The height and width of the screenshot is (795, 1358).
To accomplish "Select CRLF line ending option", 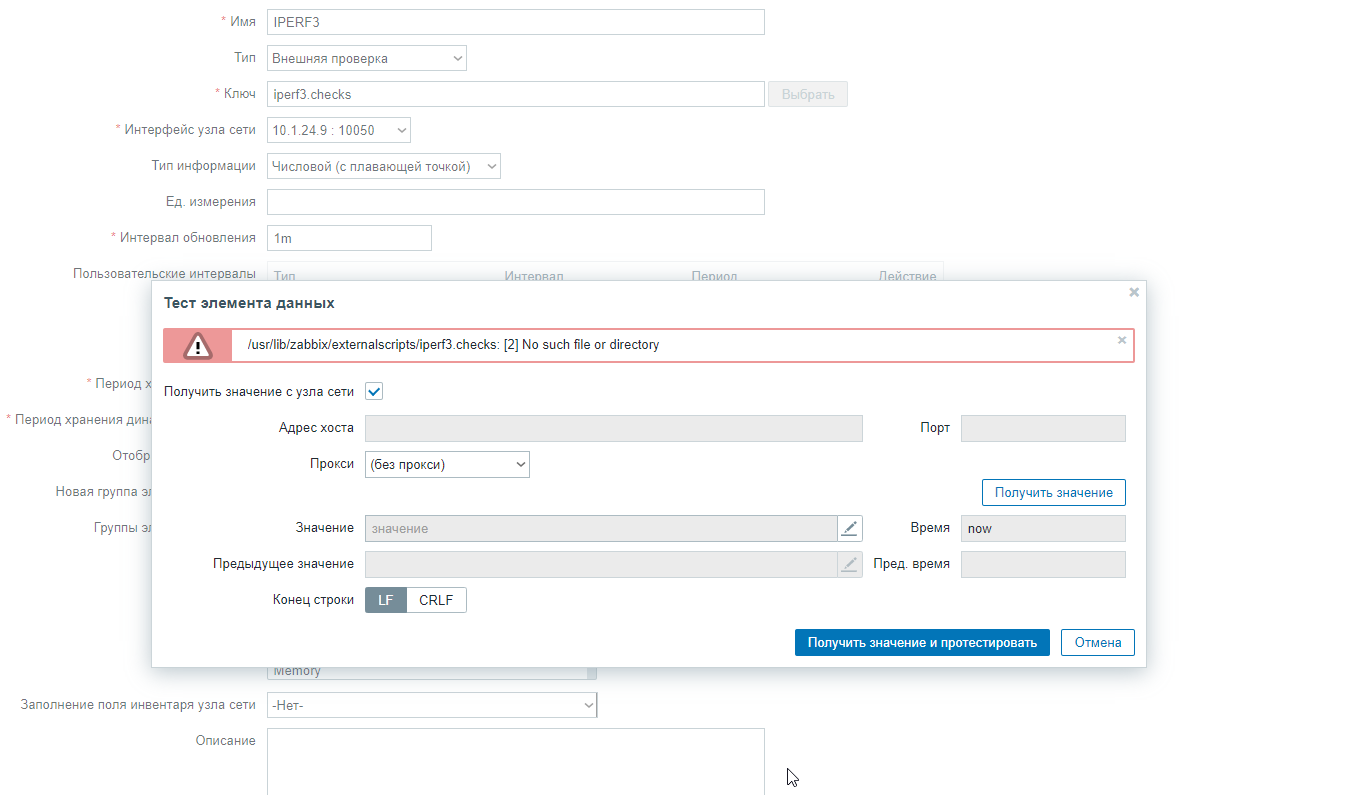I will point(436,600).
